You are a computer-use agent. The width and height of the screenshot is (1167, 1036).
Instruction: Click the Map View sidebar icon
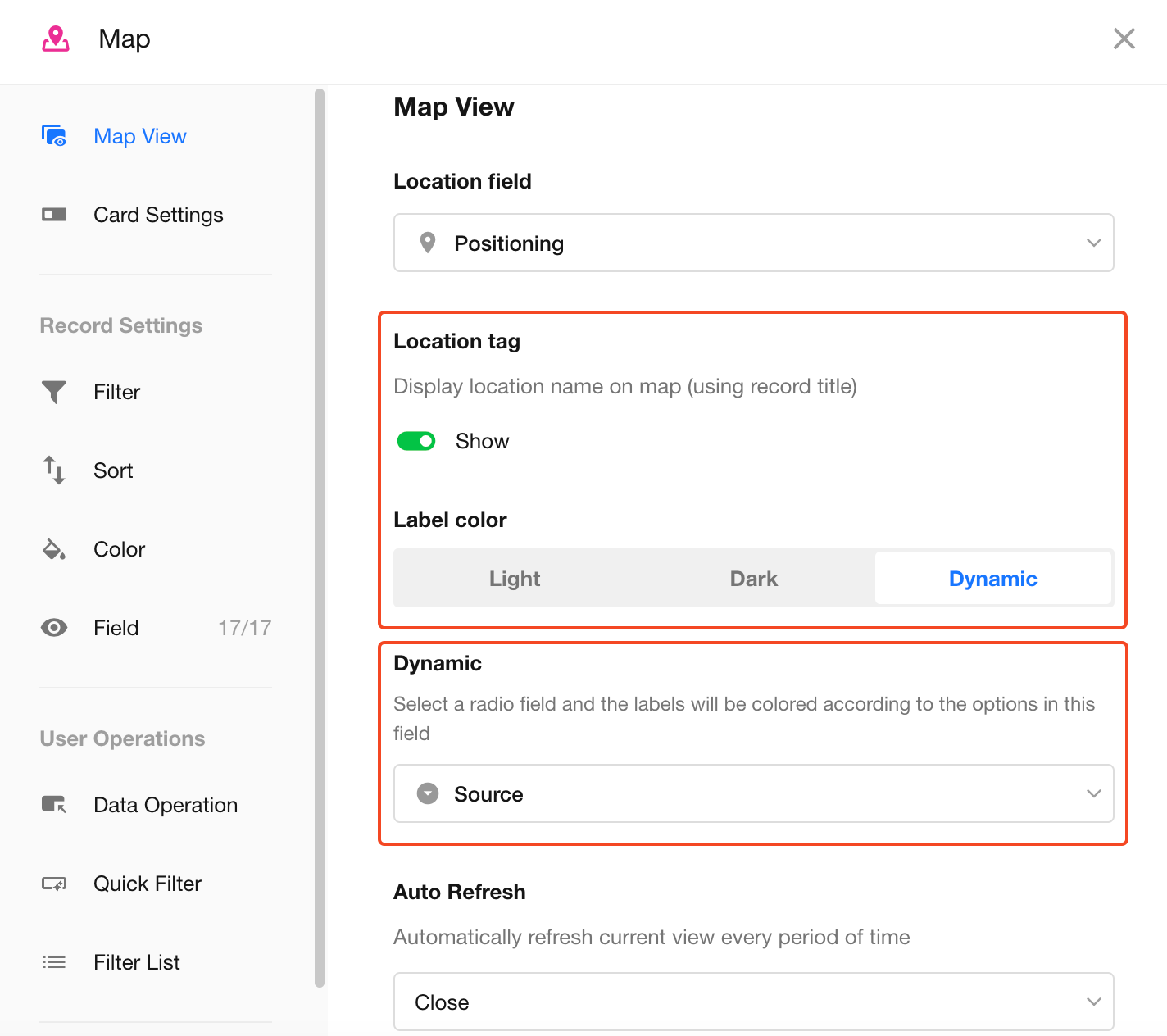click(x=54, y=136)
